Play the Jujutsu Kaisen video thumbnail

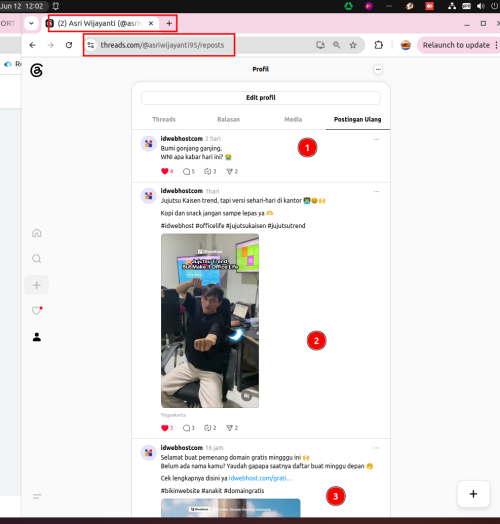(210, 320)
